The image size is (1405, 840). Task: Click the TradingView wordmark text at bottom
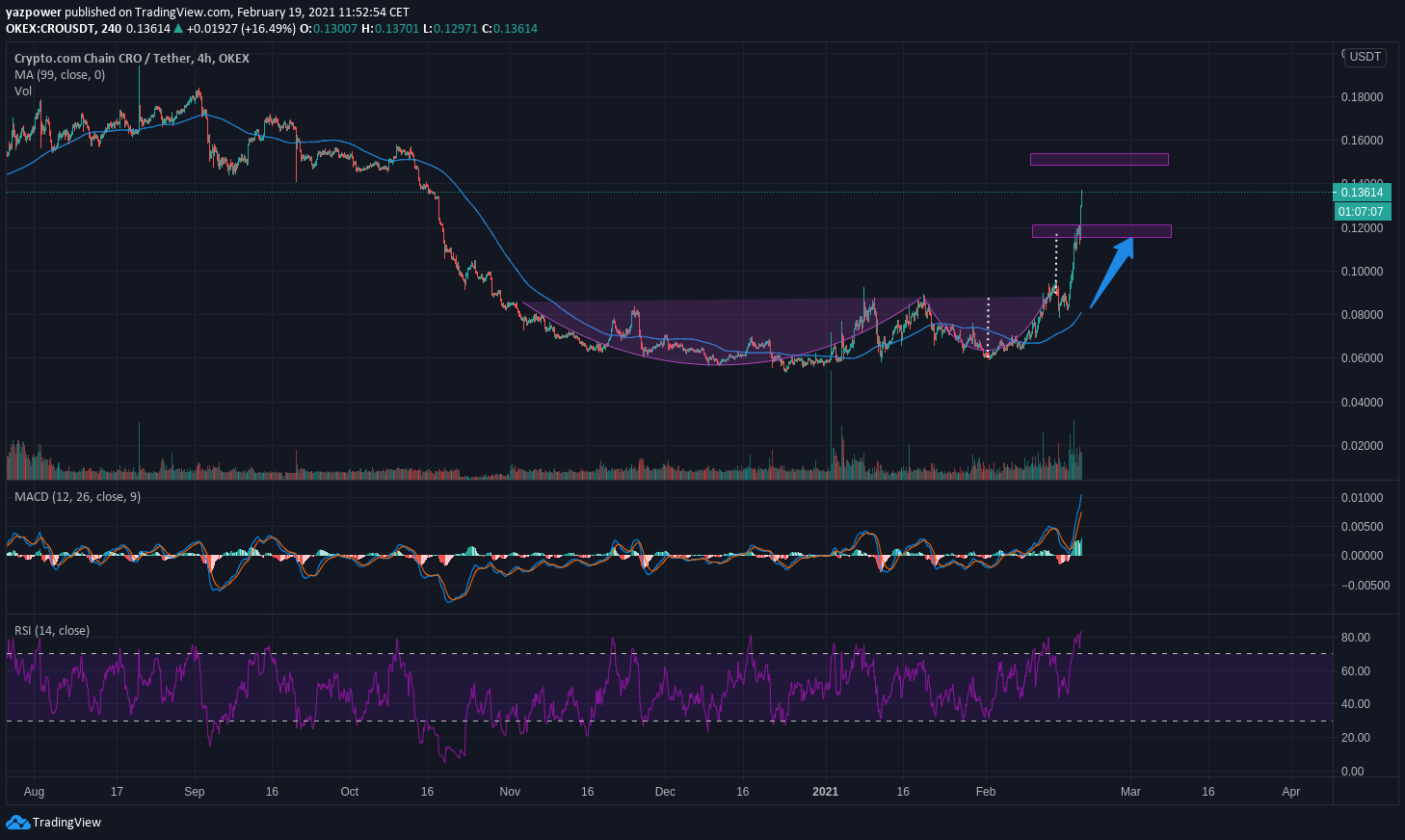coord(66,822)
